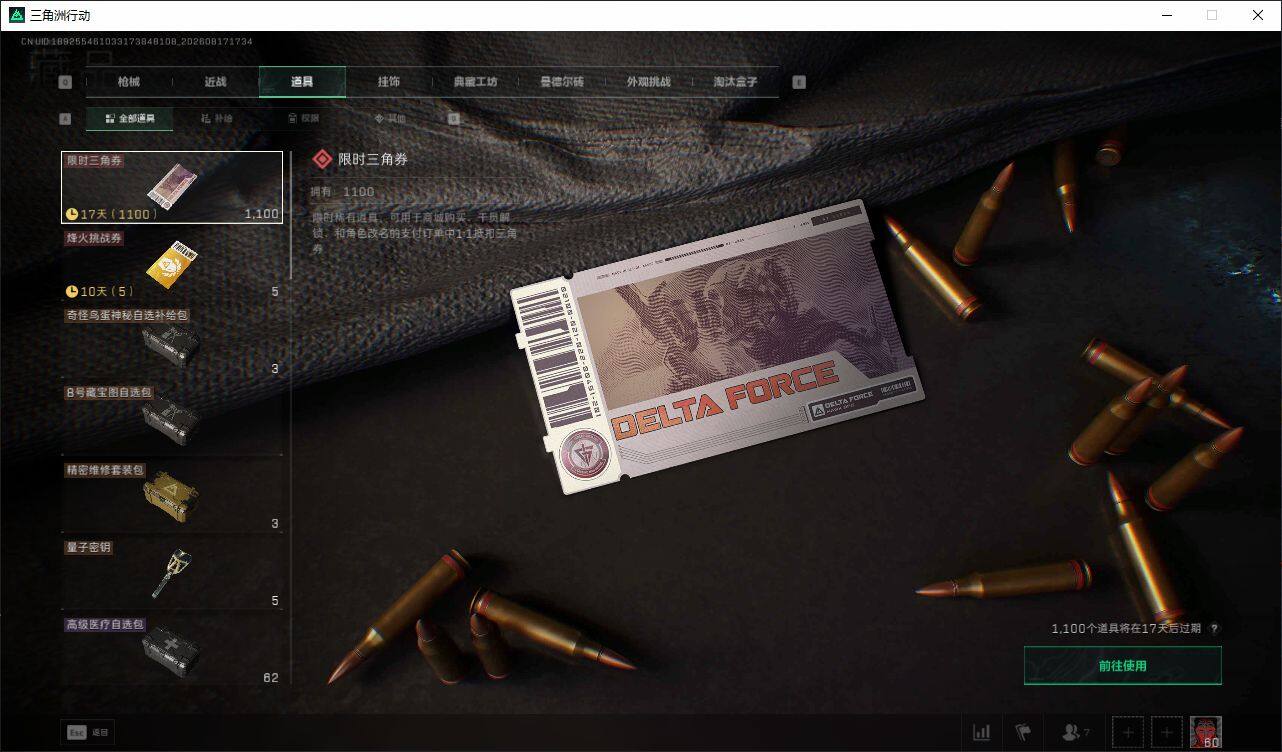Screen dimensions: 1282x752
Task: Open the 挂饰 tab
Action: [389, 82]
